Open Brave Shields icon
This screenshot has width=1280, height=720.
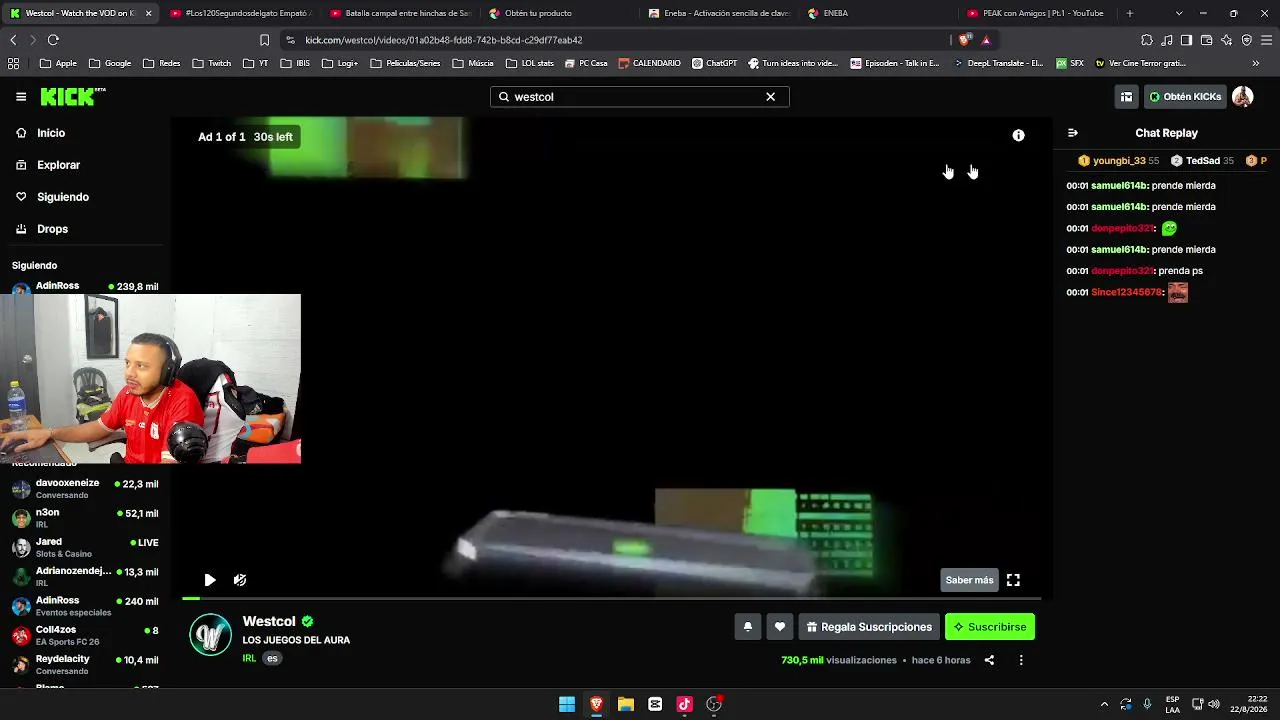pyautogui.click(x=964, y=40)
